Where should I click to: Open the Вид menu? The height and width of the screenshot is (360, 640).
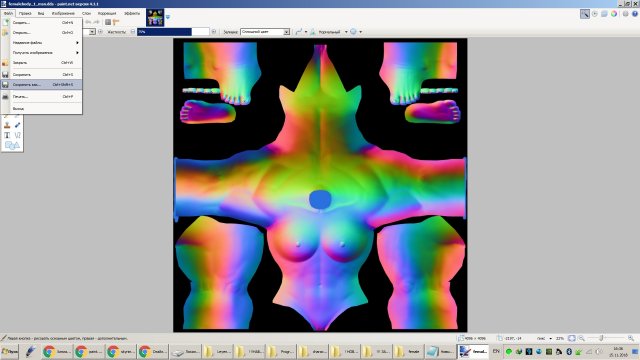pyautogui.click(x=41, y=13)
